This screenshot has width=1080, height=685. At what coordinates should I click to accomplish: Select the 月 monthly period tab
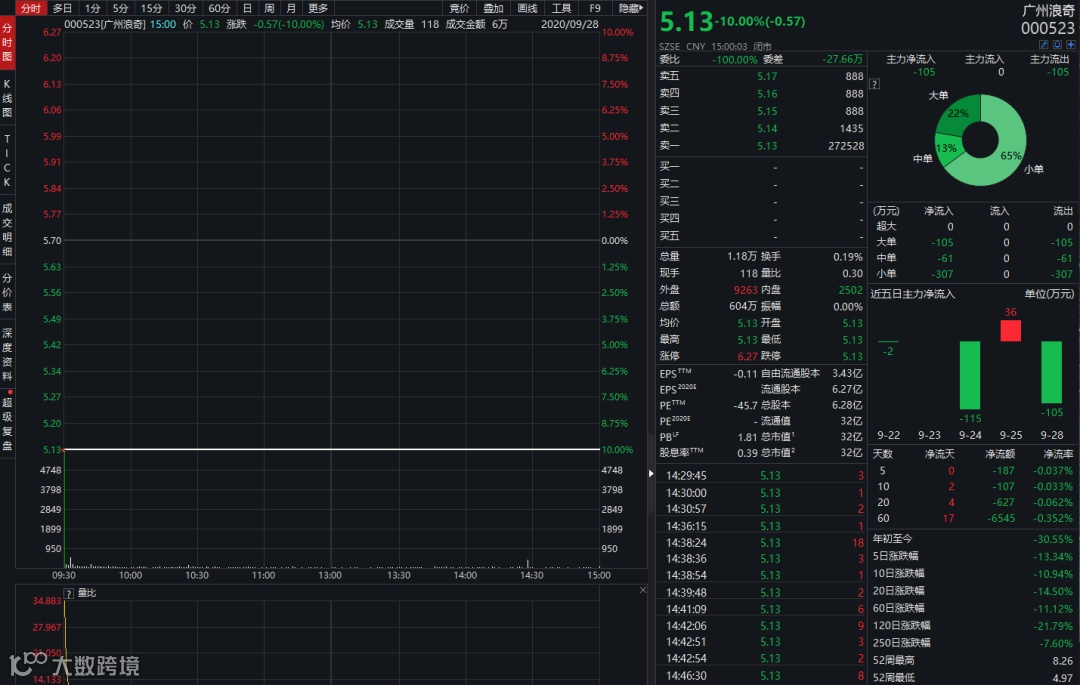[x=291, y=8]
